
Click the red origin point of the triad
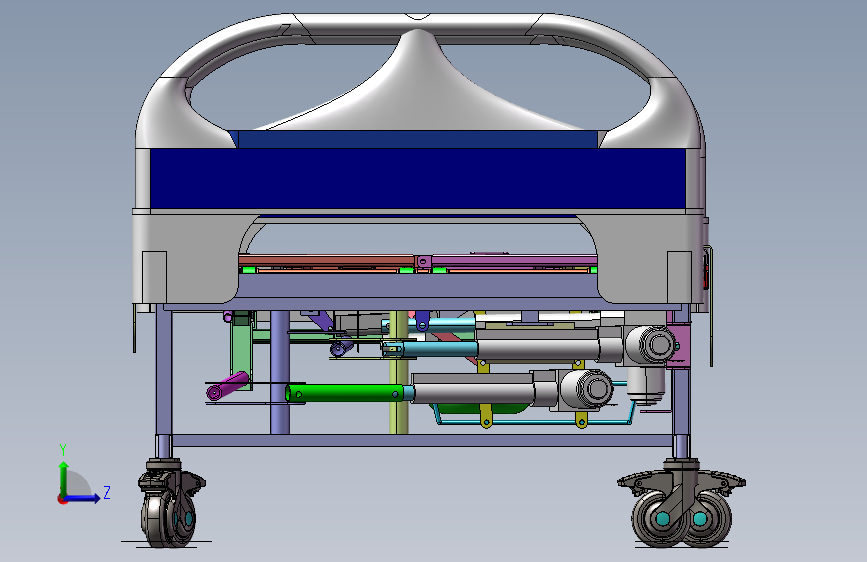click(x=62, y=499)
